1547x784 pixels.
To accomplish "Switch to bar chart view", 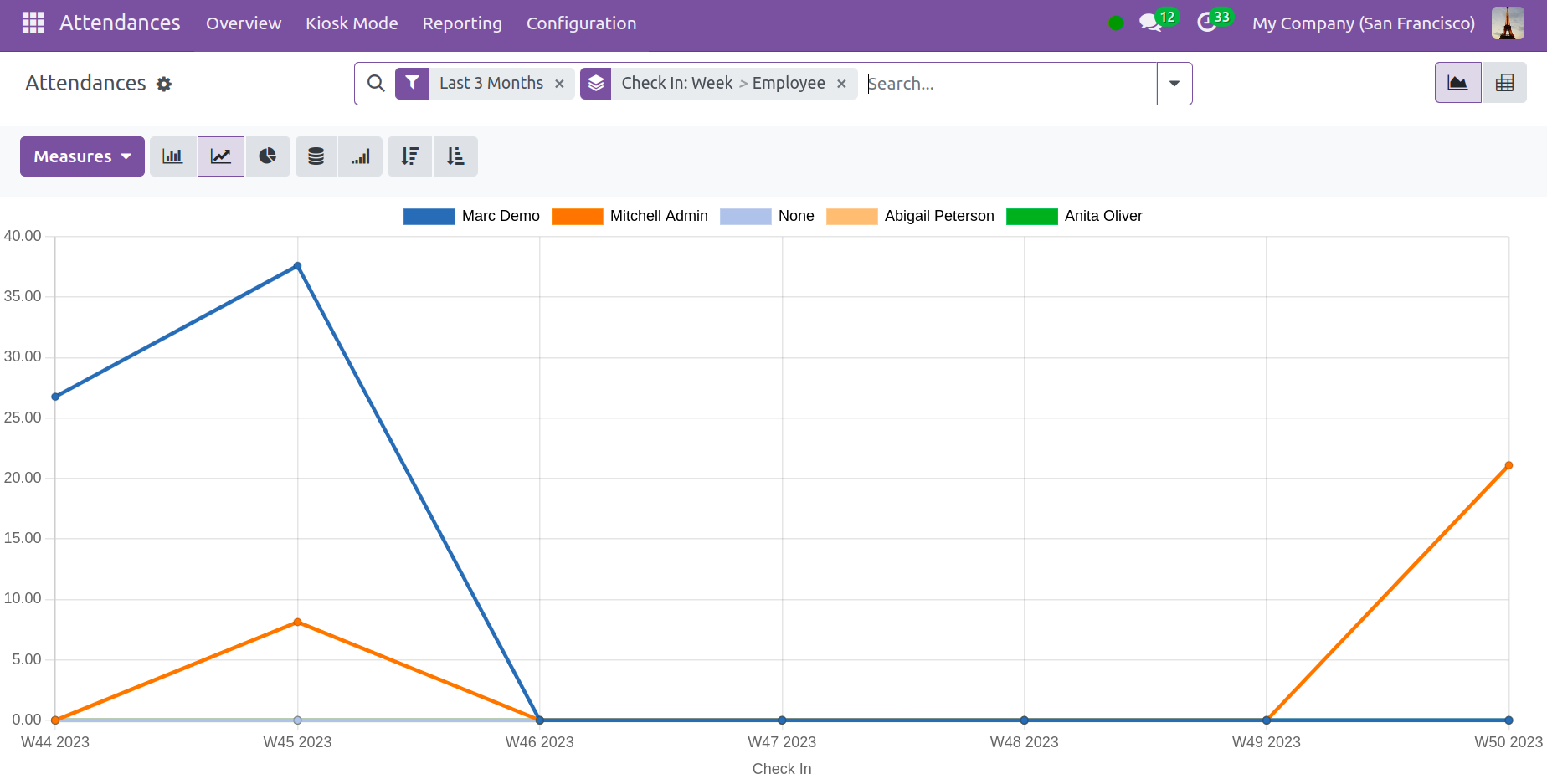I will click(x=172, y=156).
